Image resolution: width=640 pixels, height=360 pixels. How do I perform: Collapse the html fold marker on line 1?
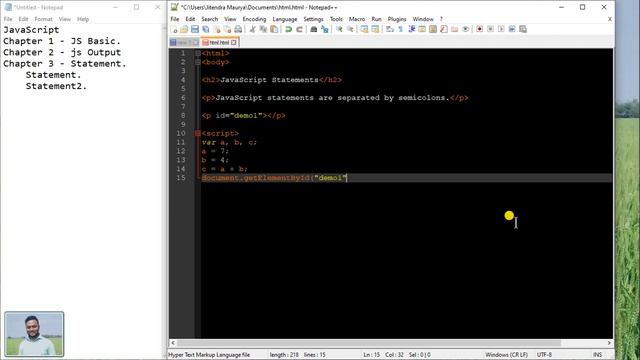click(x=198, y=53)
